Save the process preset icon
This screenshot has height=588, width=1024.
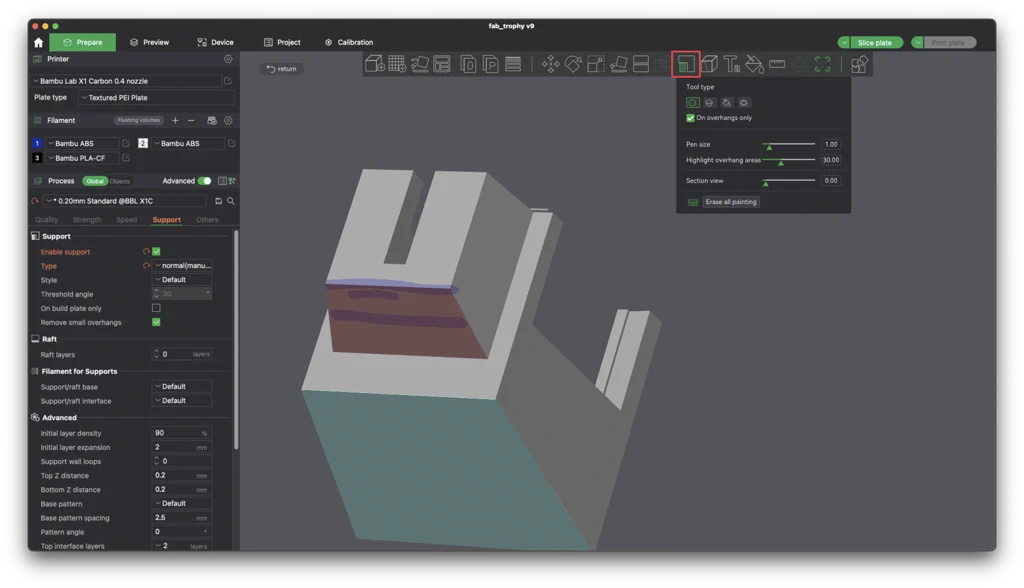(218, 201)
